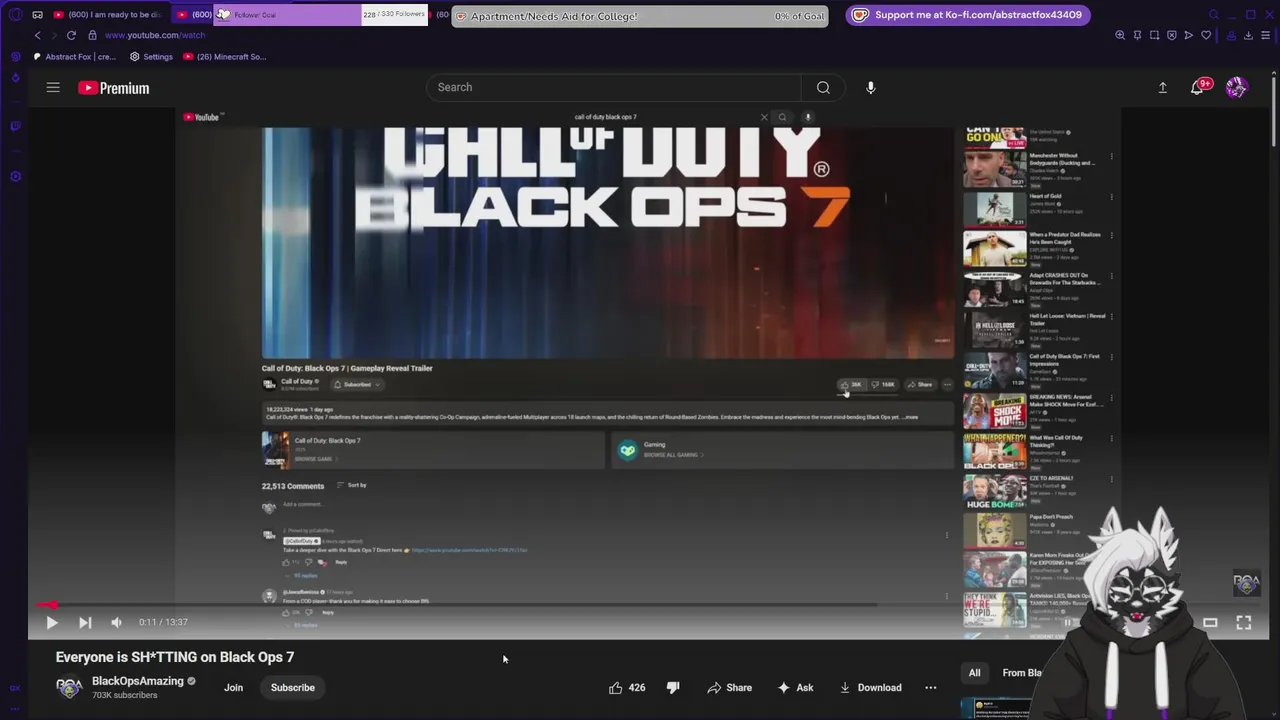Viewport: 1280px width, 720px height.
Task: Select the 'All' filter chip
Action: pos(974,673)
